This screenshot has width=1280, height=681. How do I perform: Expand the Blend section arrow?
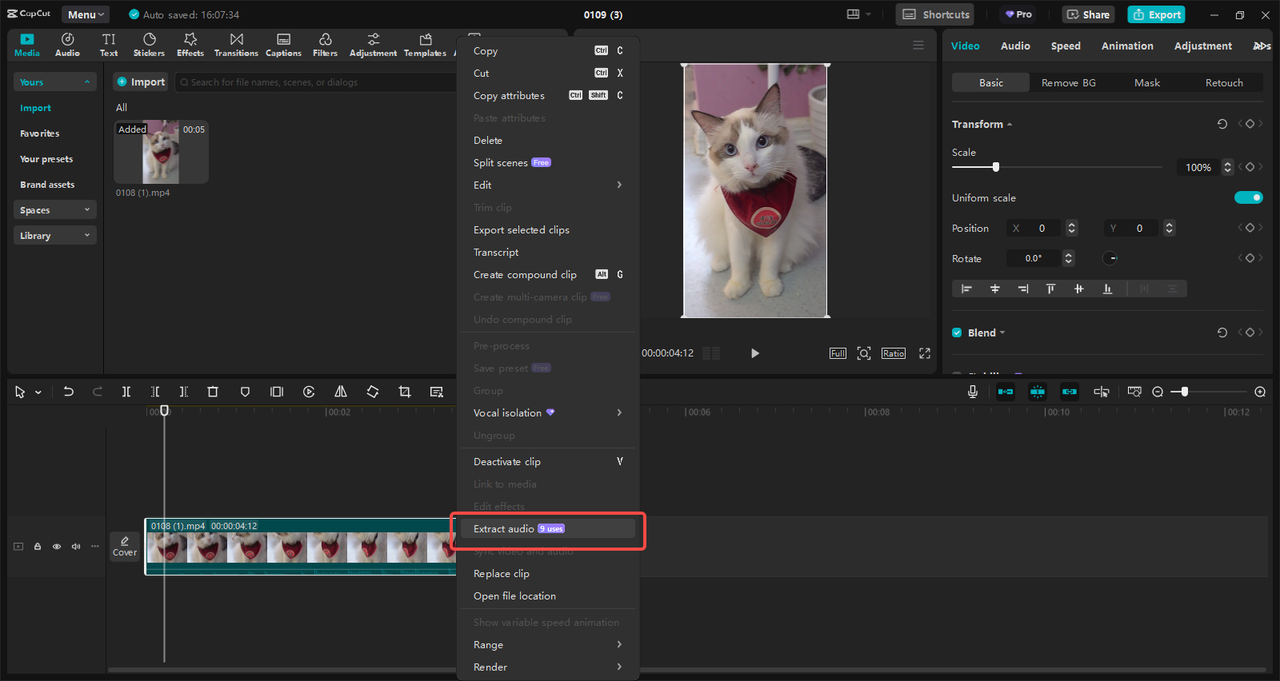[1002, 333]
